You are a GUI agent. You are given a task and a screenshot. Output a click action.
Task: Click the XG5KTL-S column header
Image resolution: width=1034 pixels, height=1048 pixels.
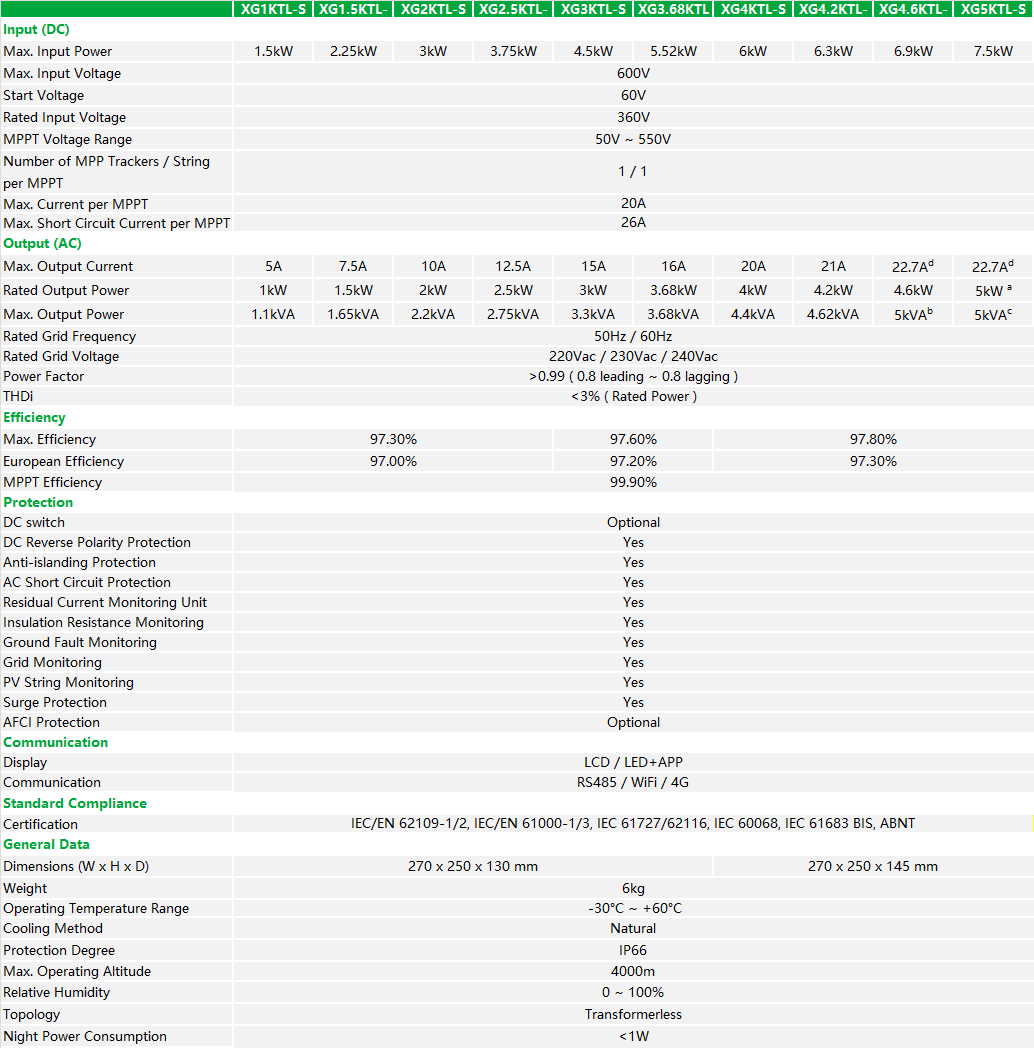pyautogui.click(x=993, y=9)
